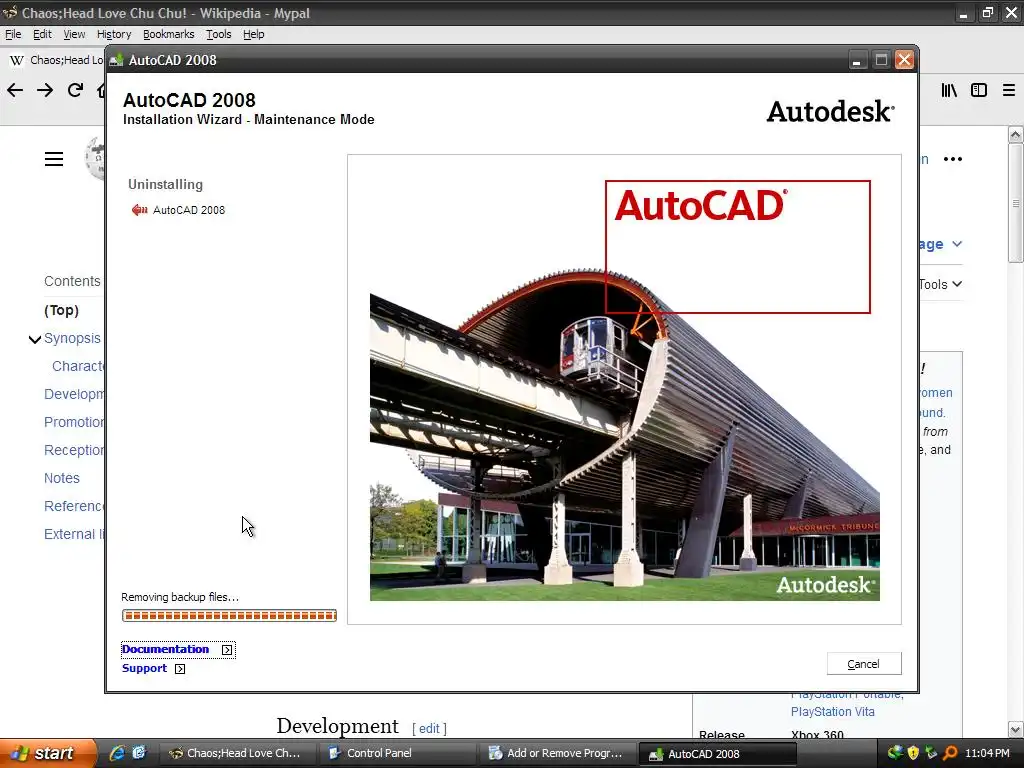
Task: Switch to Control Panel taskbar button
Action: coord(397,753)
